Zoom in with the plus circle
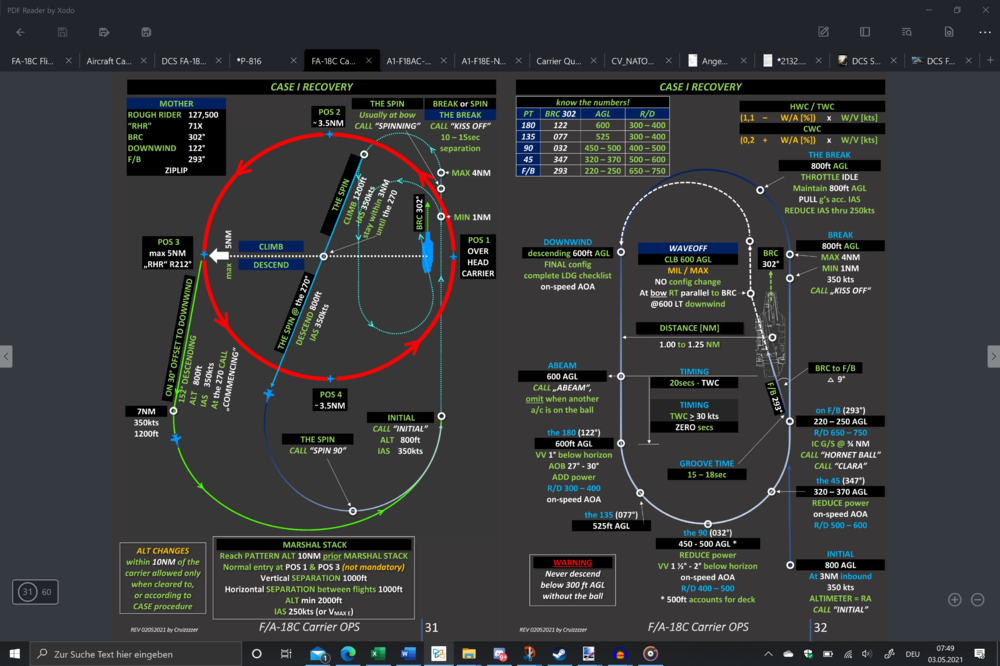The image size is (1000, 666). [955, 600]
